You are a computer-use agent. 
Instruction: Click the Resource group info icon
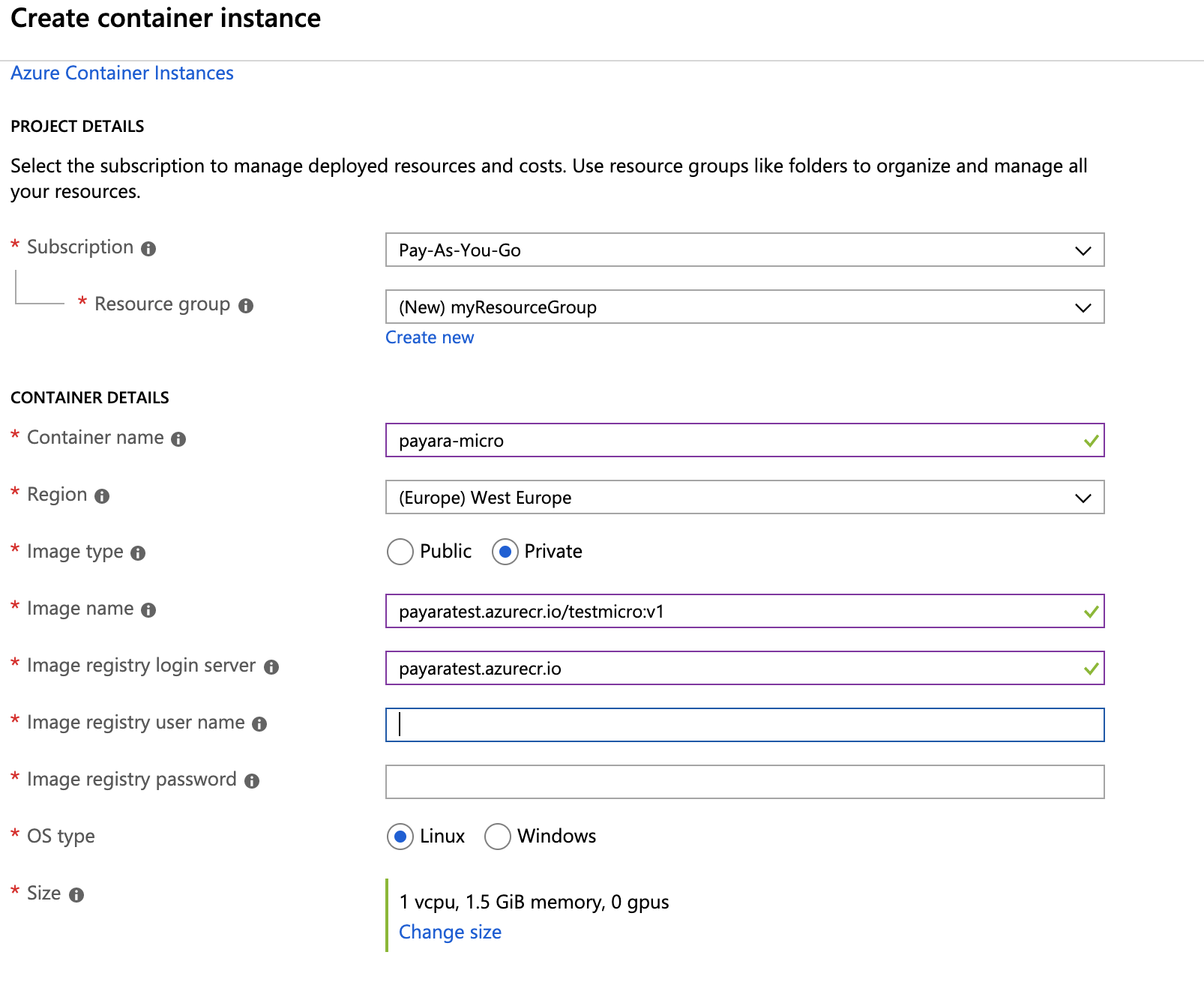(x=246, y=306)
